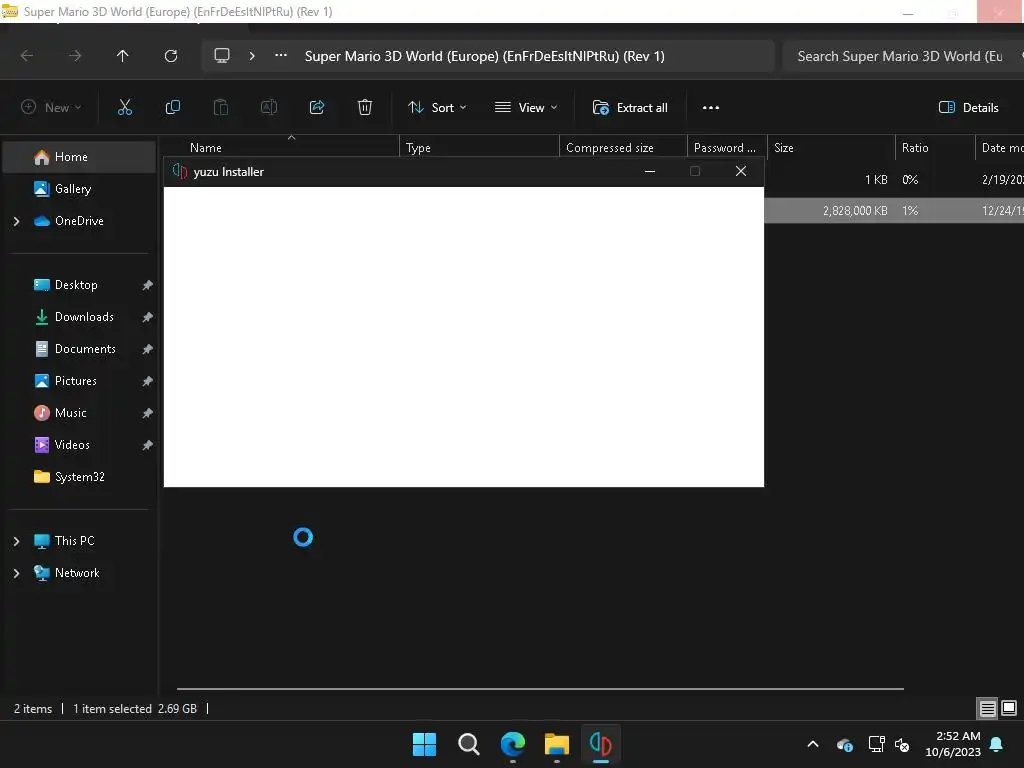Go back with the left arrow
Viewport: 1024px width, 768px height.
click(27, 56)
